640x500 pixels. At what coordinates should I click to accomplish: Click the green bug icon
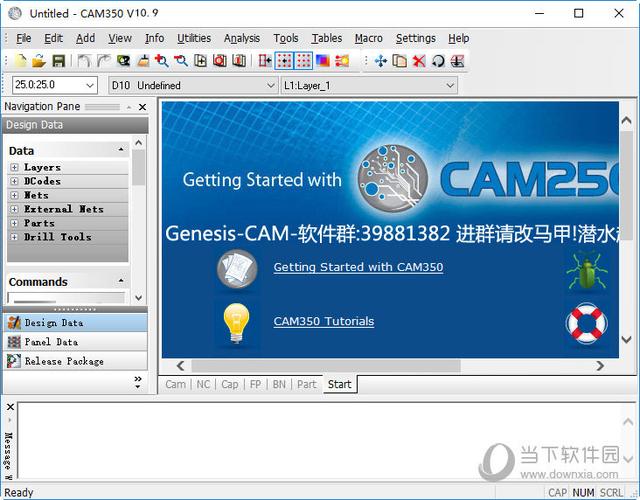(x=587, y=271)
